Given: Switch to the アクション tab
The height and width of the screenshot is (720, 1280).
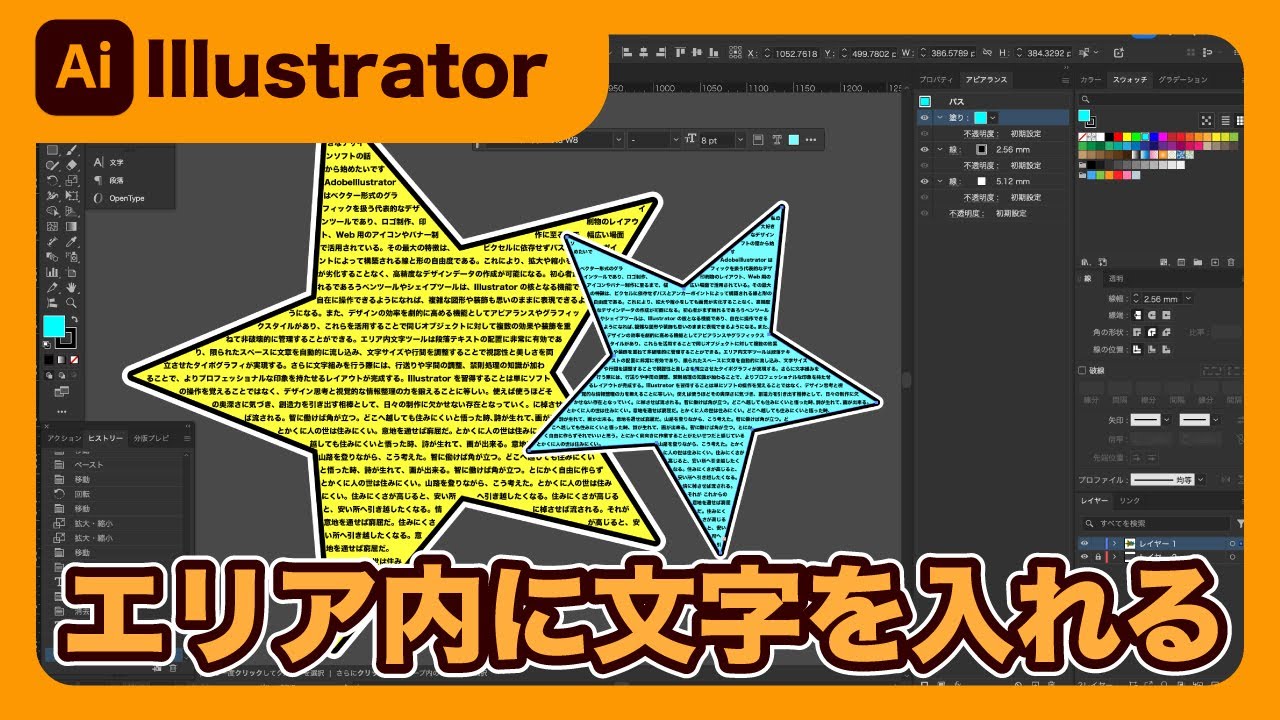Looking at the screenshot, I should point(64,438).
